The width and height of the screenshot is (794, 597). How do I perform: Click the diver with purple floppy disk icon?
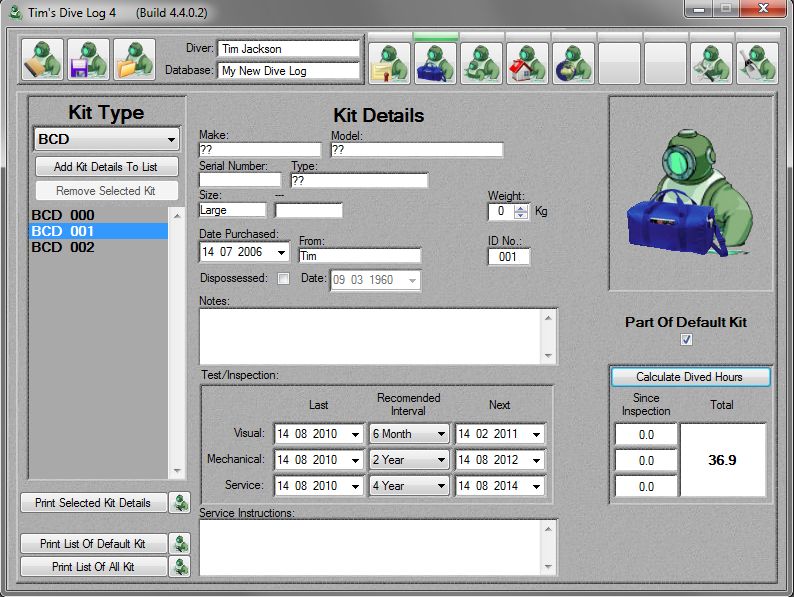click(x=89, y=60)
